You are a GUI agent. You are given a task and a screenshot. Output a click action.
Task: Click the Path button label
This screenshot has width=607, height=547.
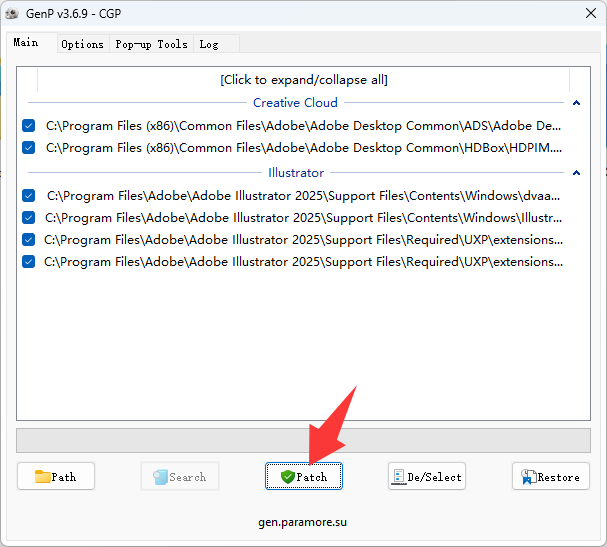64,477
